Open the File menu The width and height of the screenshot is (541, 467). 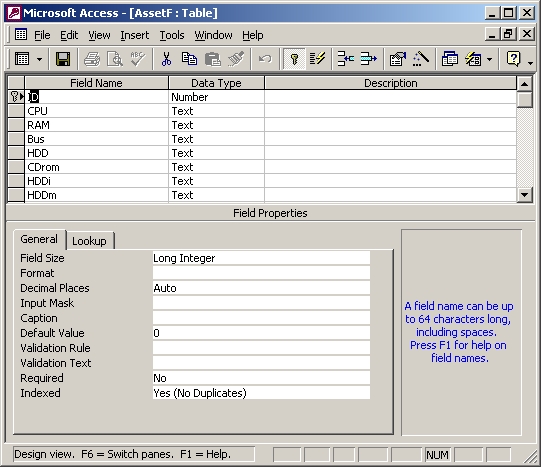[x=42, y=35]
